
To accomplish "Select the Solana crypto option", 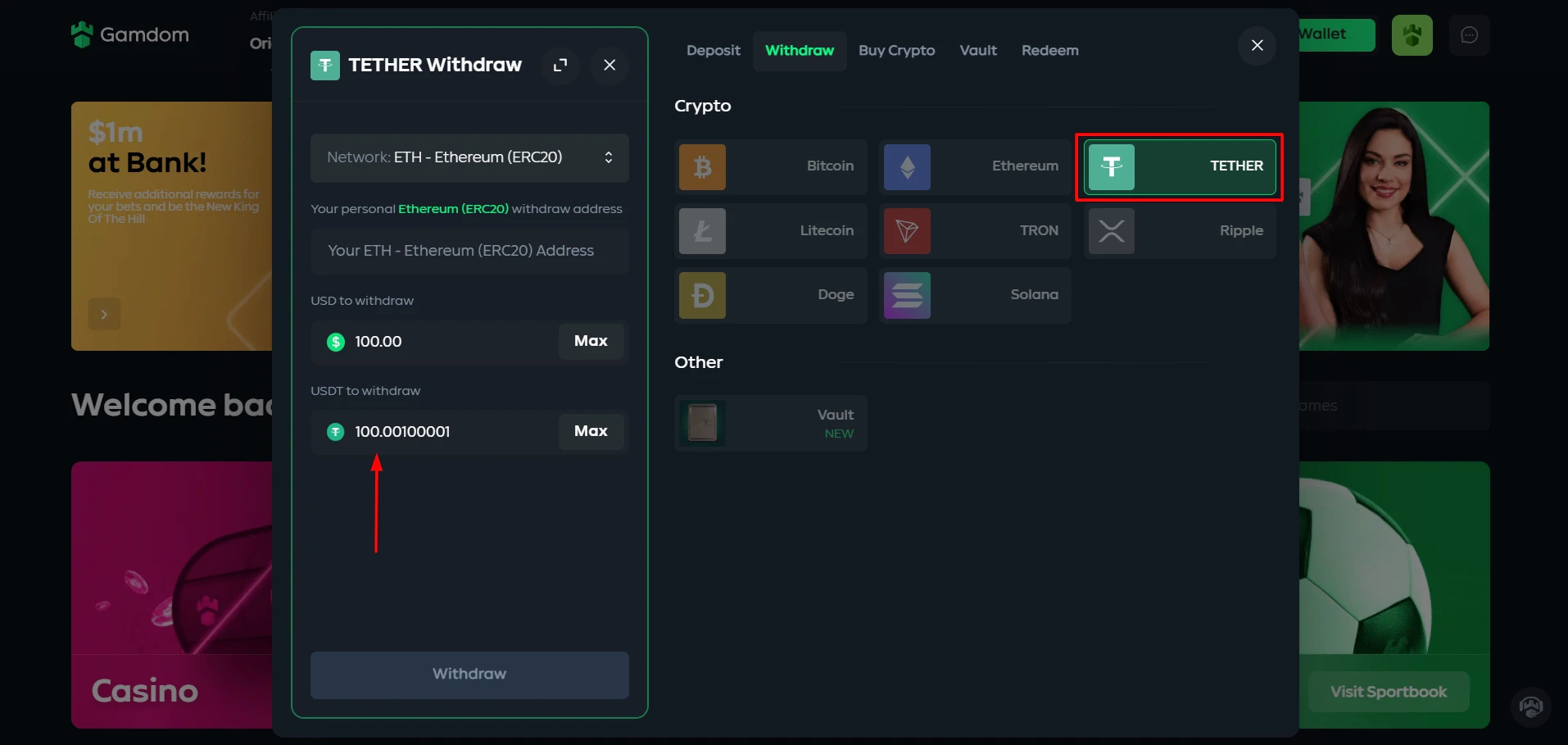I will (x=975, y=295).
